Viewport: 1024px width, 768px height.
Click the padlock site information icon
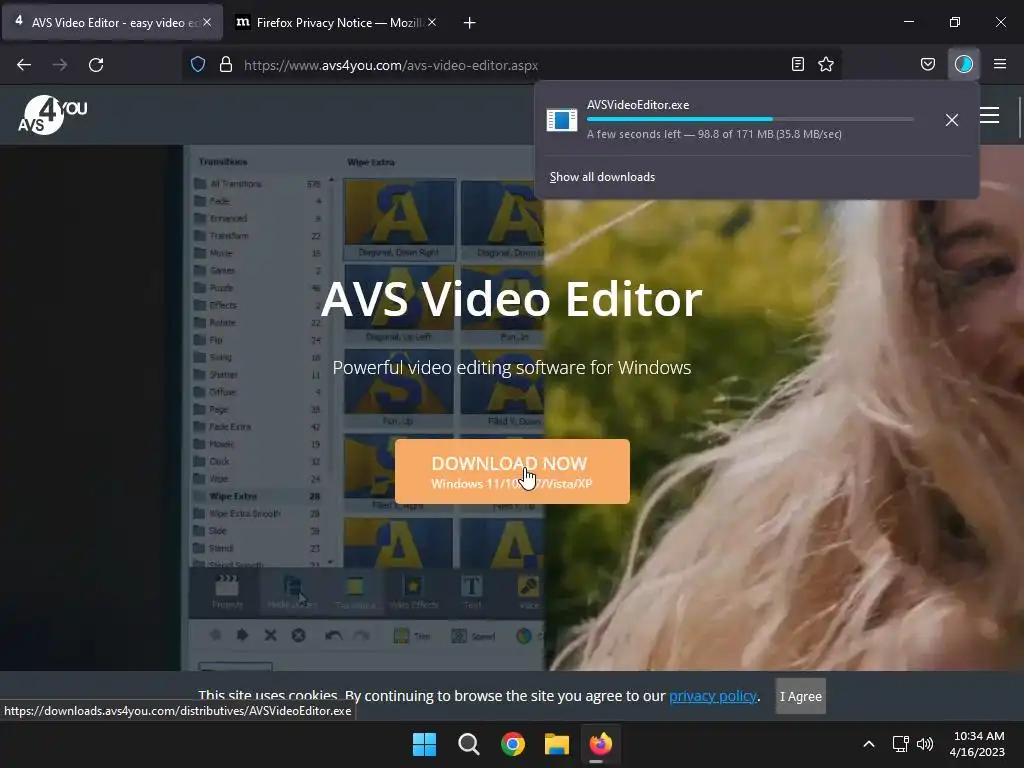point(226,65)
